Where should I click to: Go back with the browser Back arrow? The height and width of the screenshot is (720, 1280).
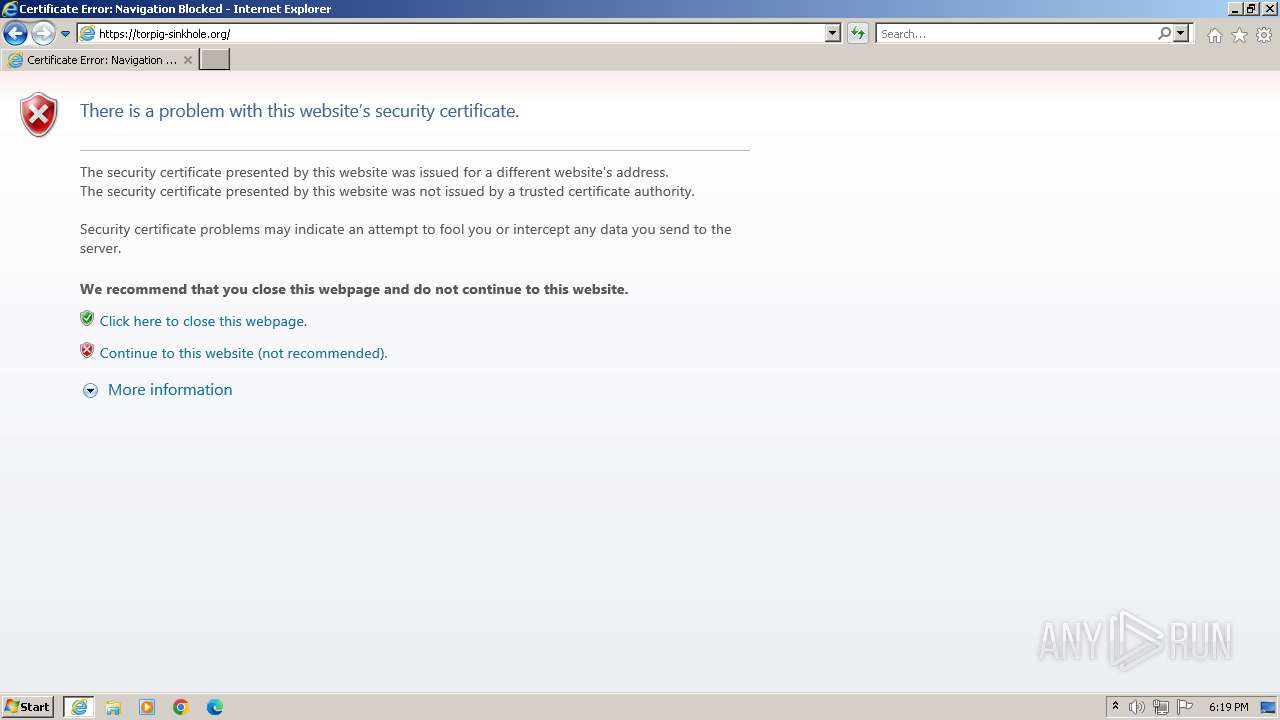tap(15, 34)
